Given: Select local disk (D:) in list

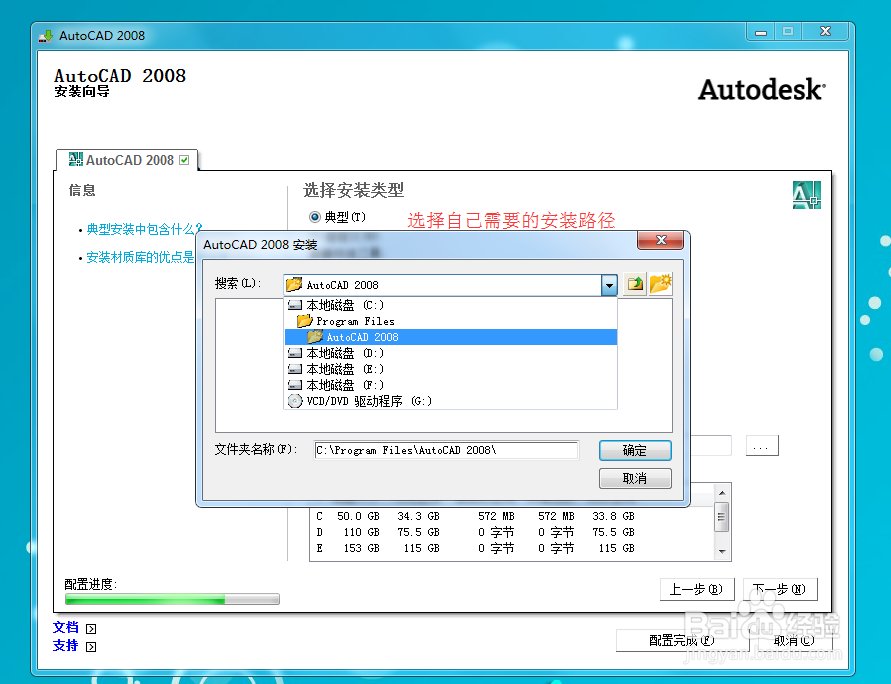Looking at the screenshot, I should 450,353.
